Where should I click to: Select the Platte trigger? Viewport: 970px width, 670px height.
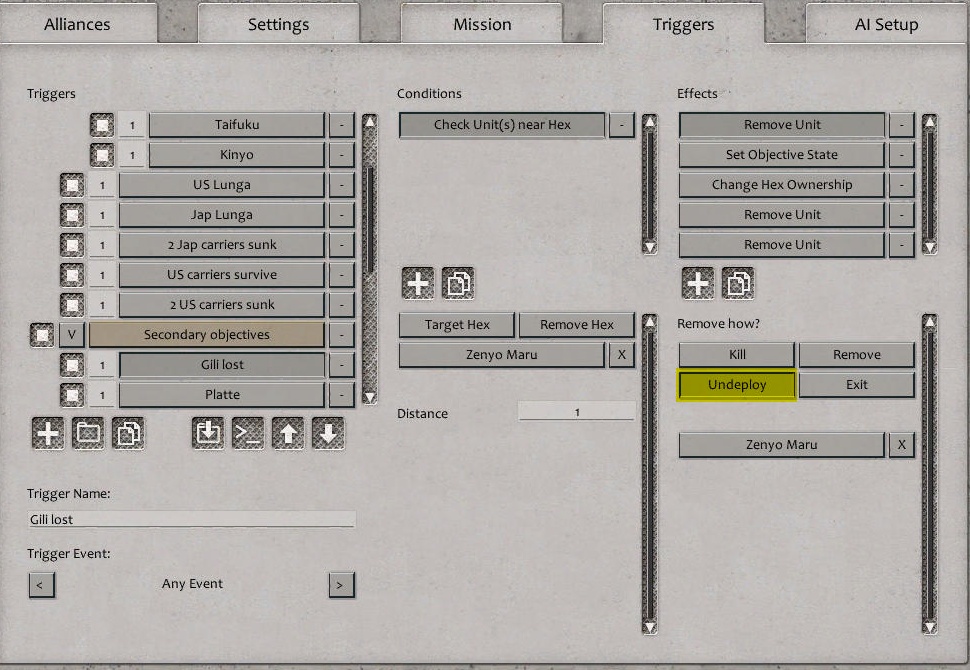222,395
